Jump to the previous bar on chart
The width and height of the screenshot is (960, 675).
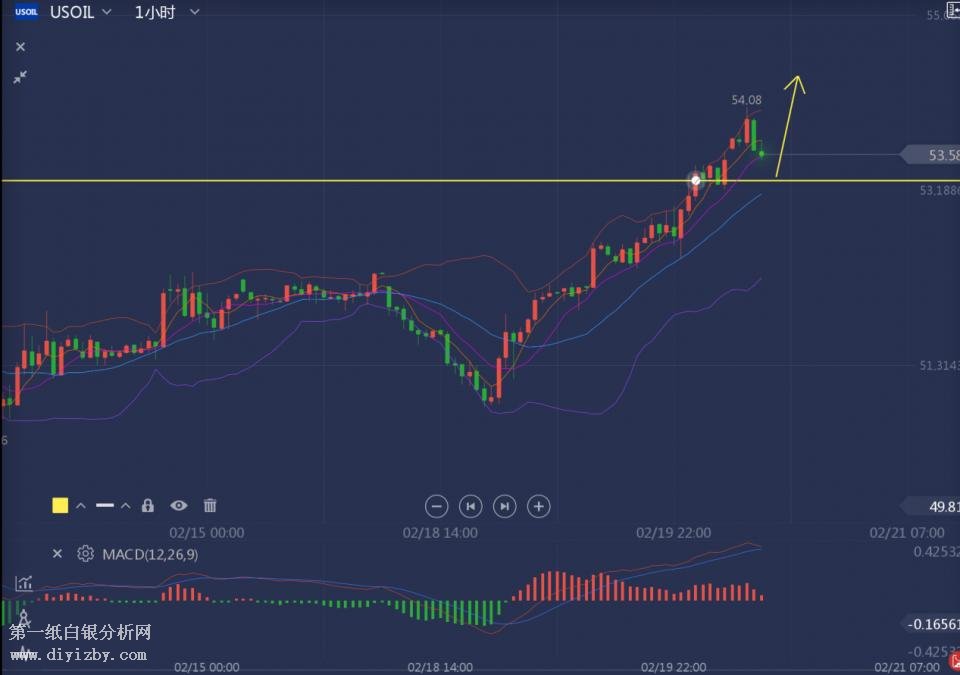click(470, 506)
